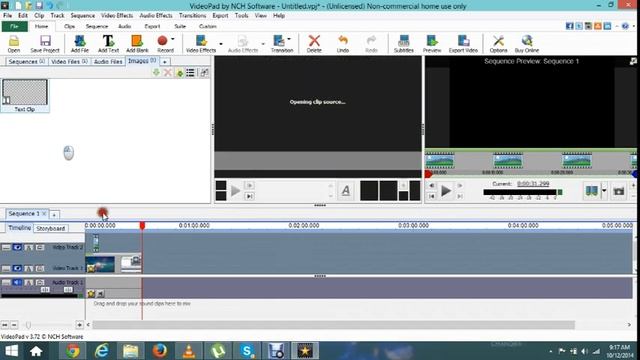Insert a title using Add Text
The height and width of the screenshot is (360, 640).
[x=108, y=44]
